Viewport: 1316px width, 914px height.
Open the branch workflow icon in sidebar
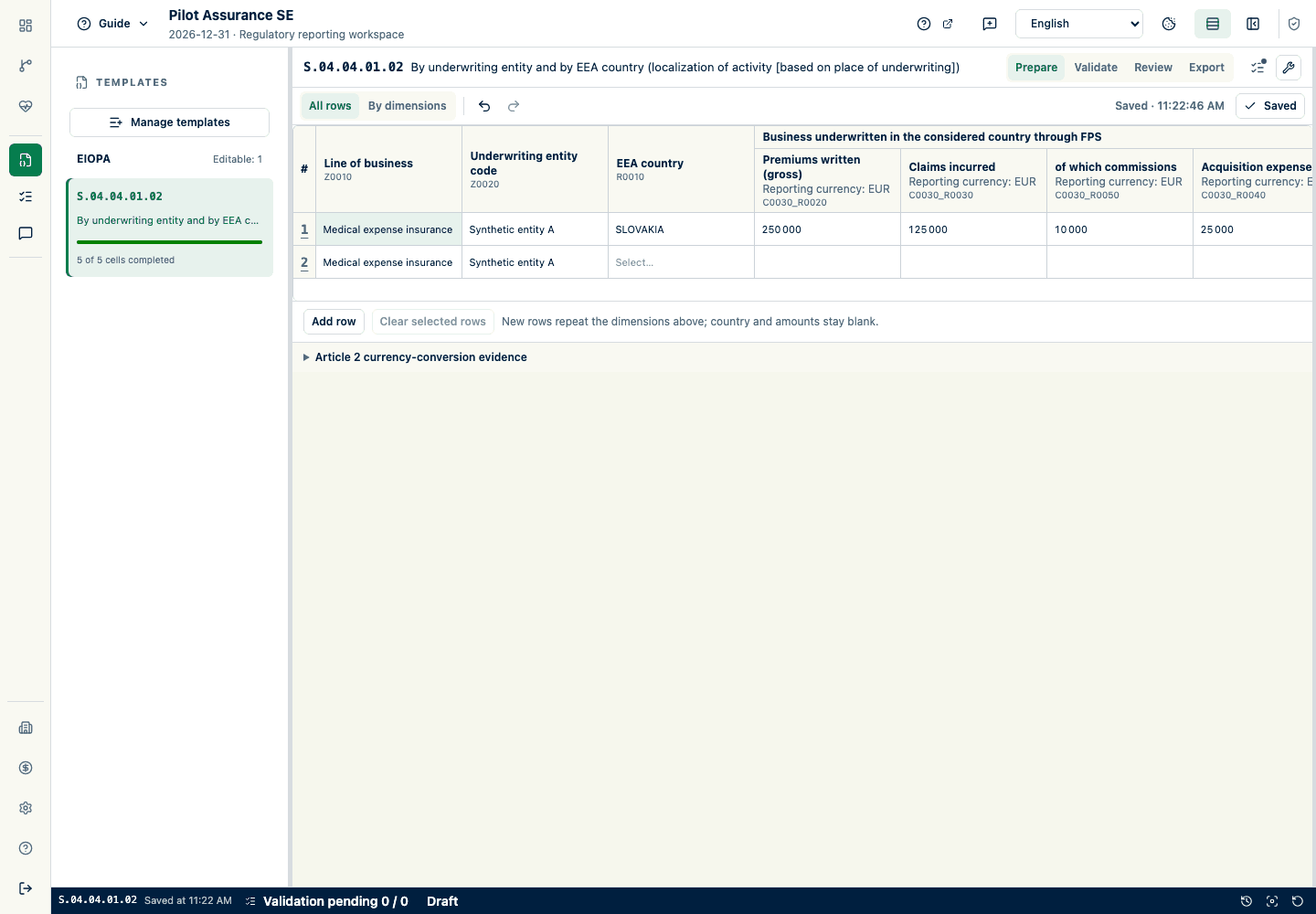pos(26,66)
